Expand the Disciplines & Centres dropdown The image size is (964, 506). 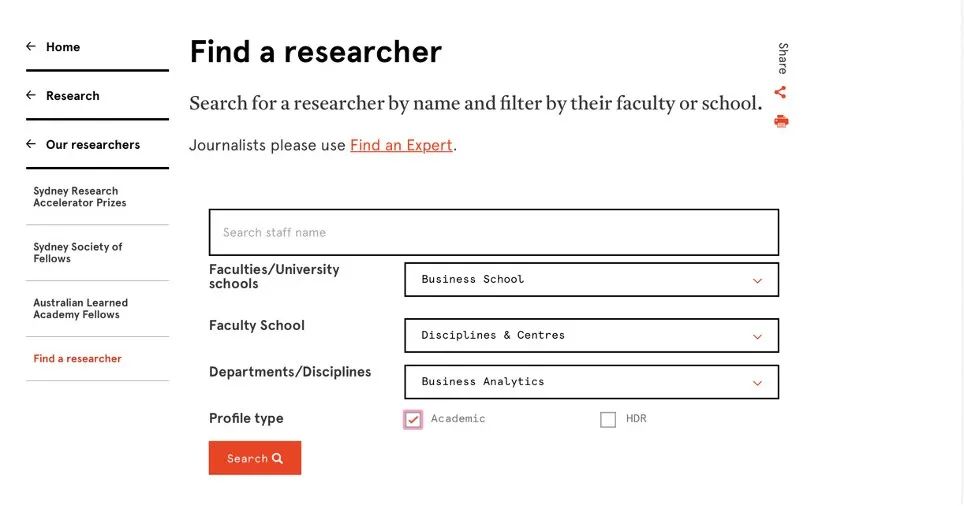coord(591,336)
